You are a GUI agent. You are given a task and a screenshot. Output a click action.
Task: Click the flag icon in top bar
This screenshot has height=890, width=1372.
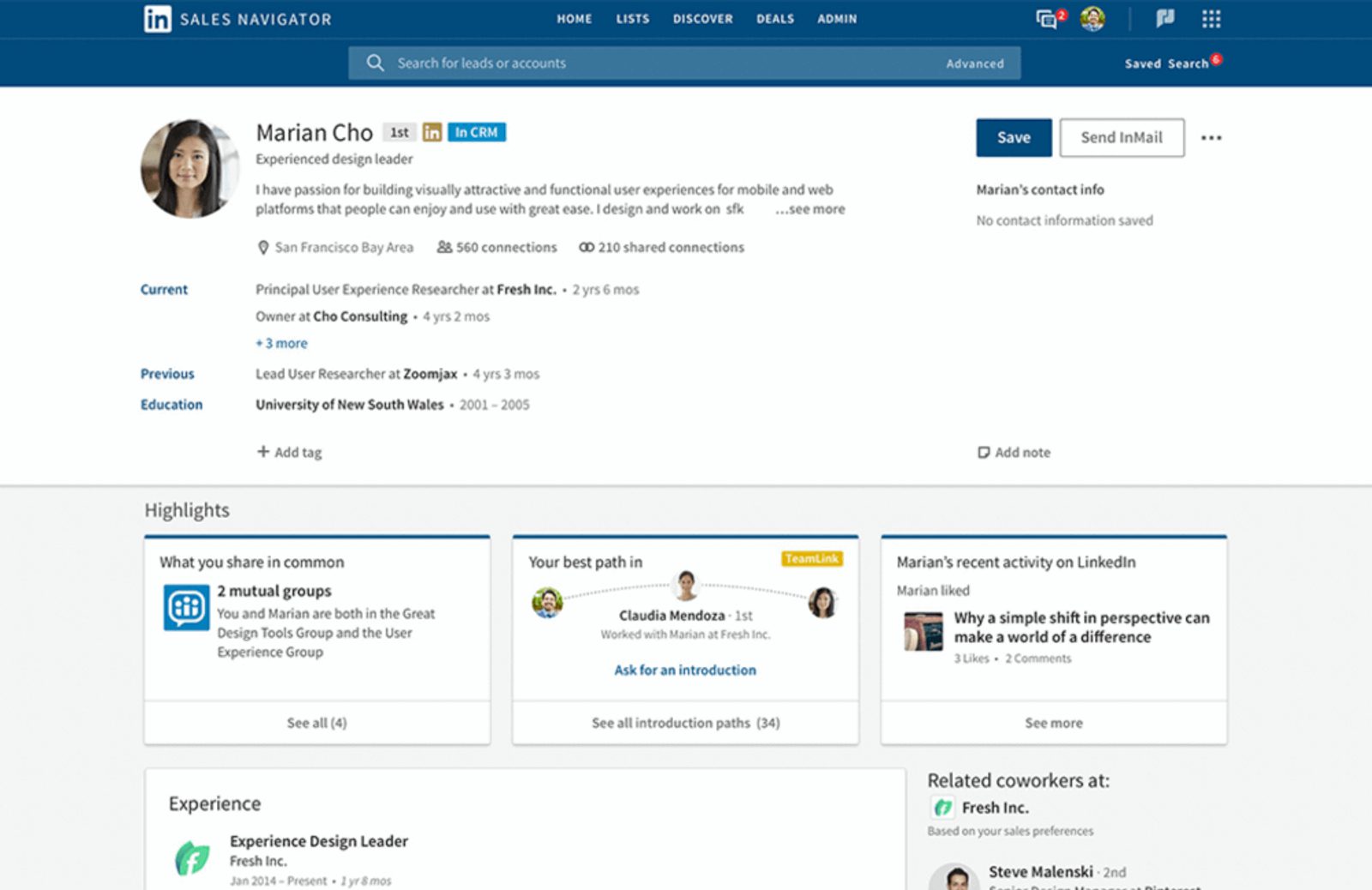coord(1164,19)
